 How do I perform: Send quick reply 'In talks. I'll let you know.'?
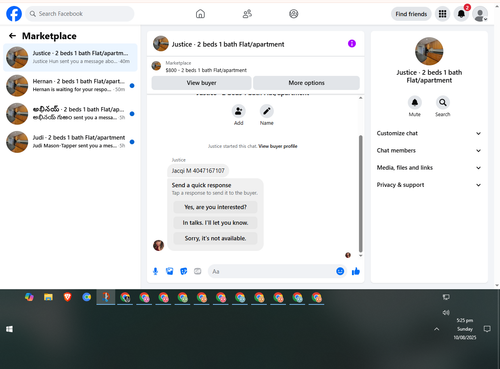(215, 223)
